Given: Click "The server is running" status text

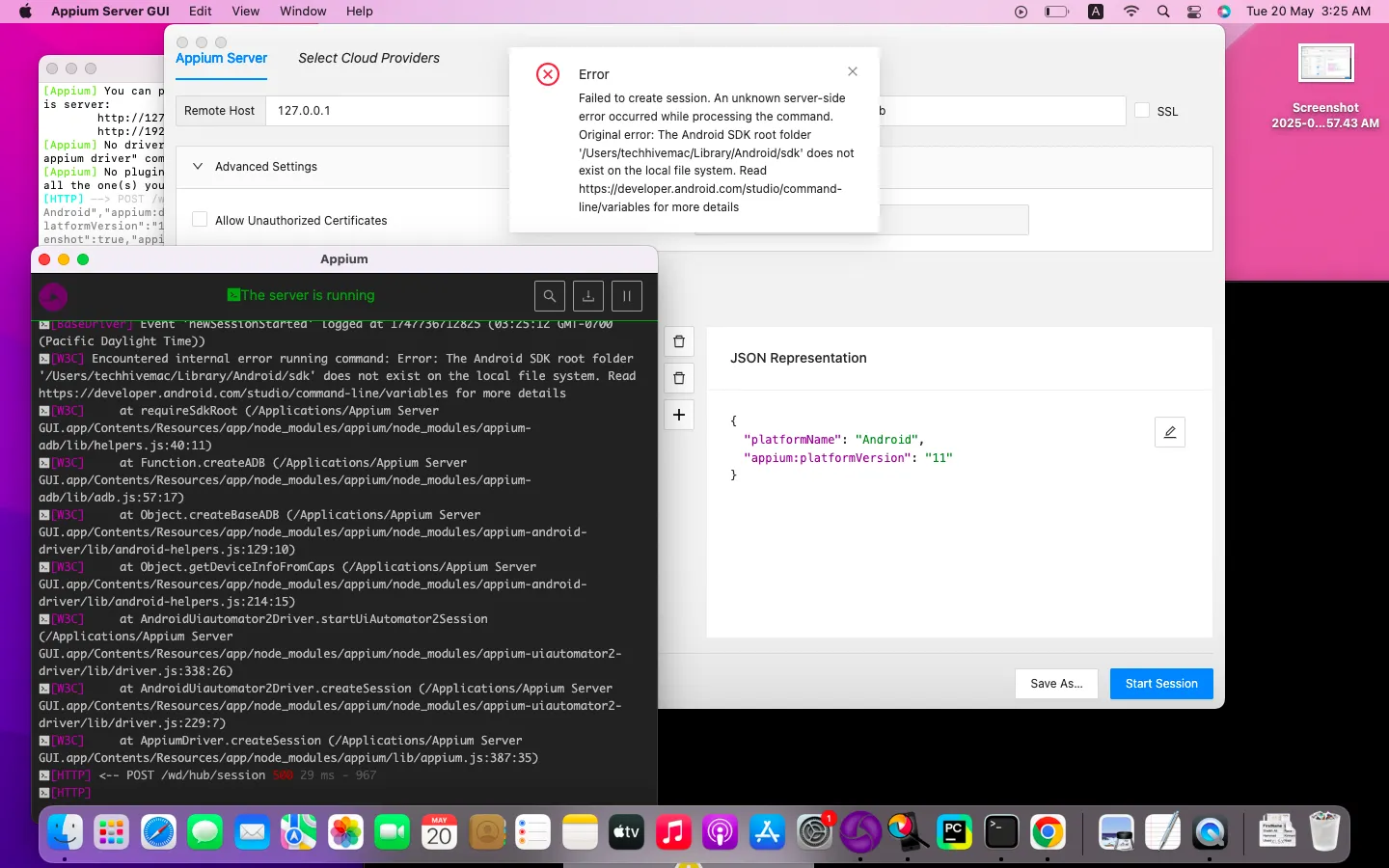Looking at the screenshot, I should 308,296.
